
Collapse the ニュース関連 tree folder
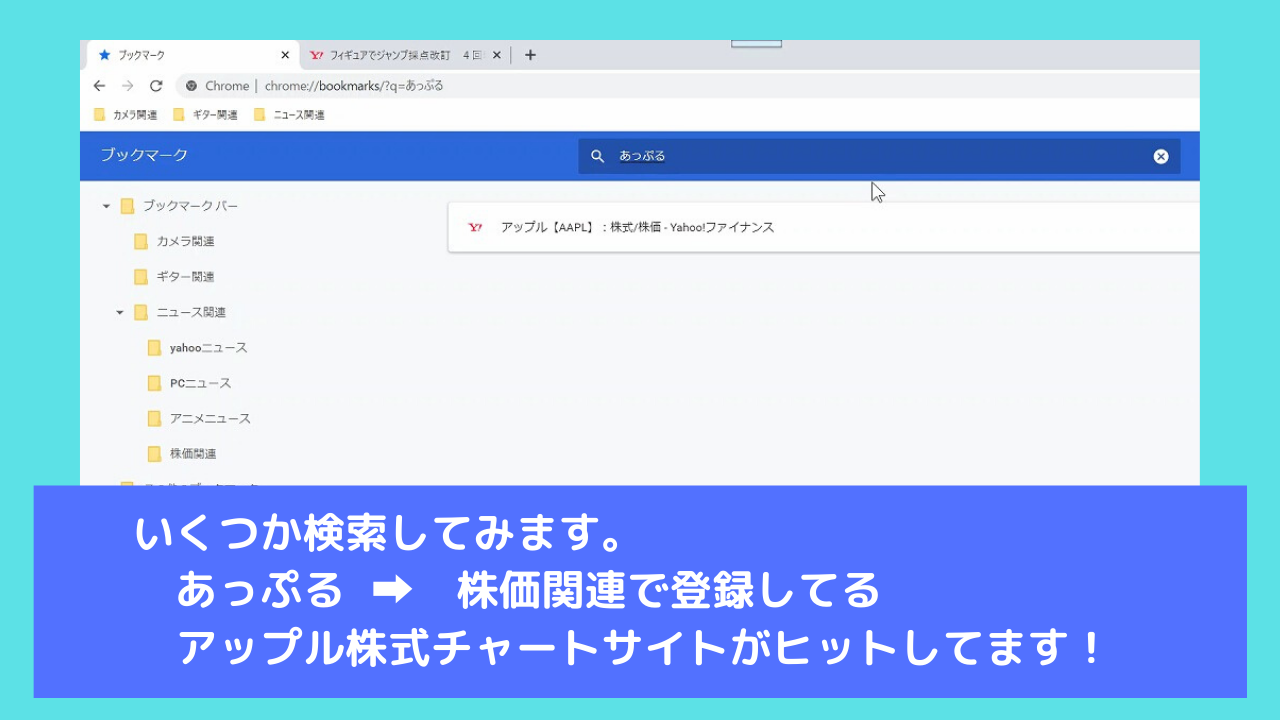point(120,312)
